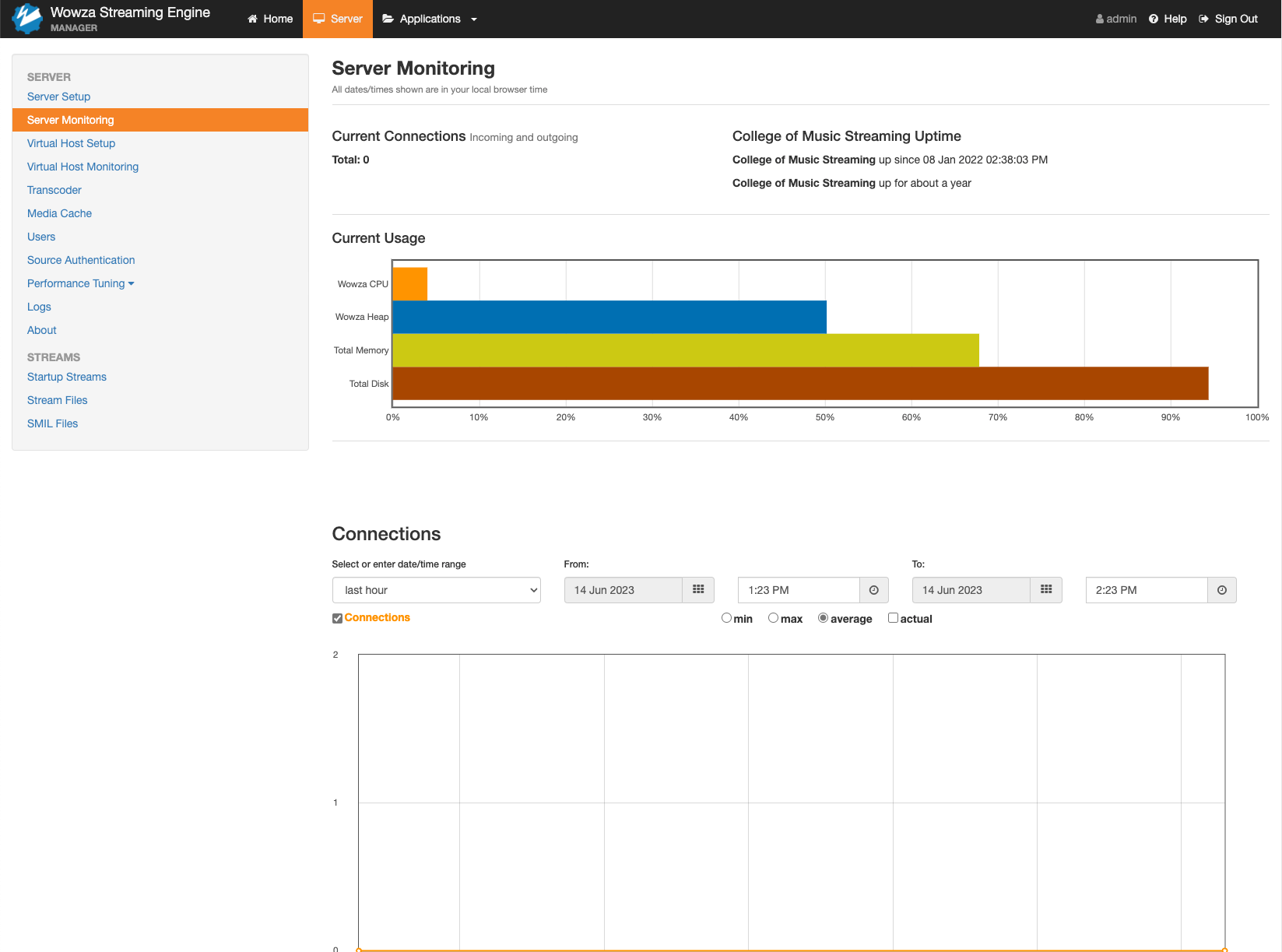Click the Wowza Heap blue usage bar

coord(609,317)
